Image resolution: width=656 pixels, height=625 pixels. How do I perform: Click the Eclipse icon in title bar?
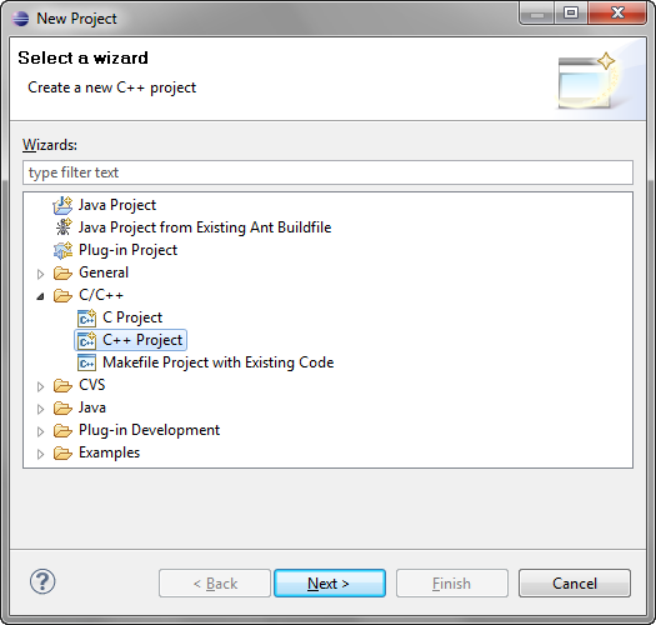point(20,17)
